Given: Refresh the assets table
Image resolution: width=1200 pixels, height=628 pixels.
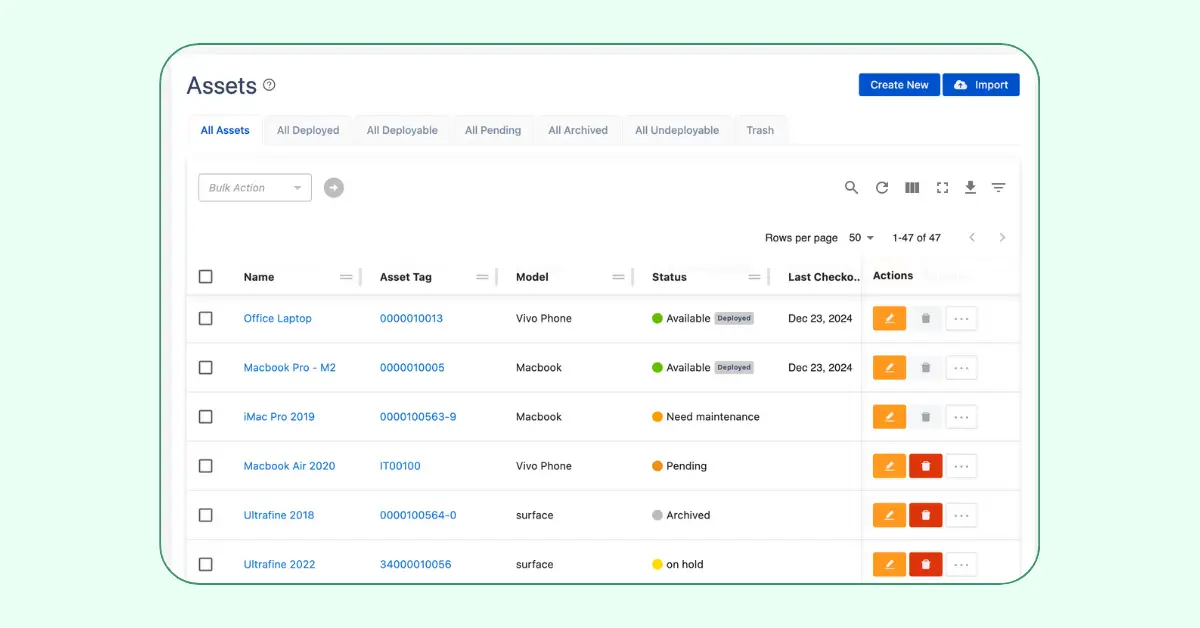Looking at the screenshot, I should click(x=882, y=187).
